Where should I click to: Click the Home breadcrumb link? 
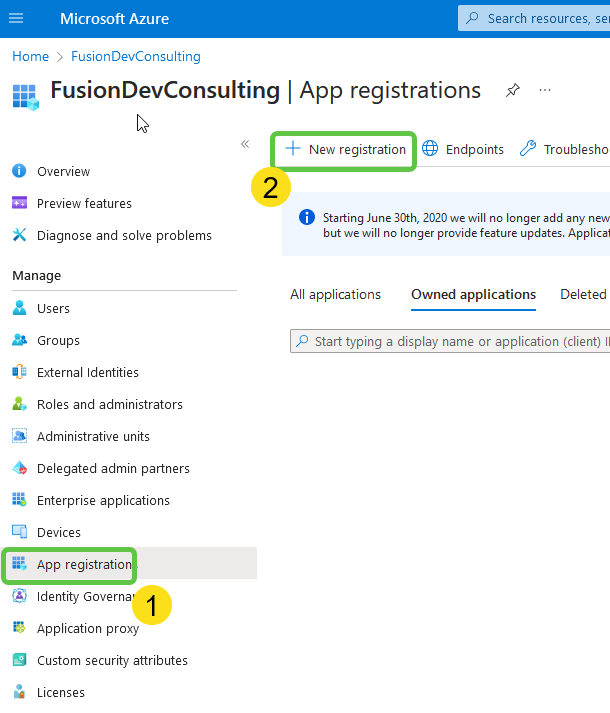(30, 56)
